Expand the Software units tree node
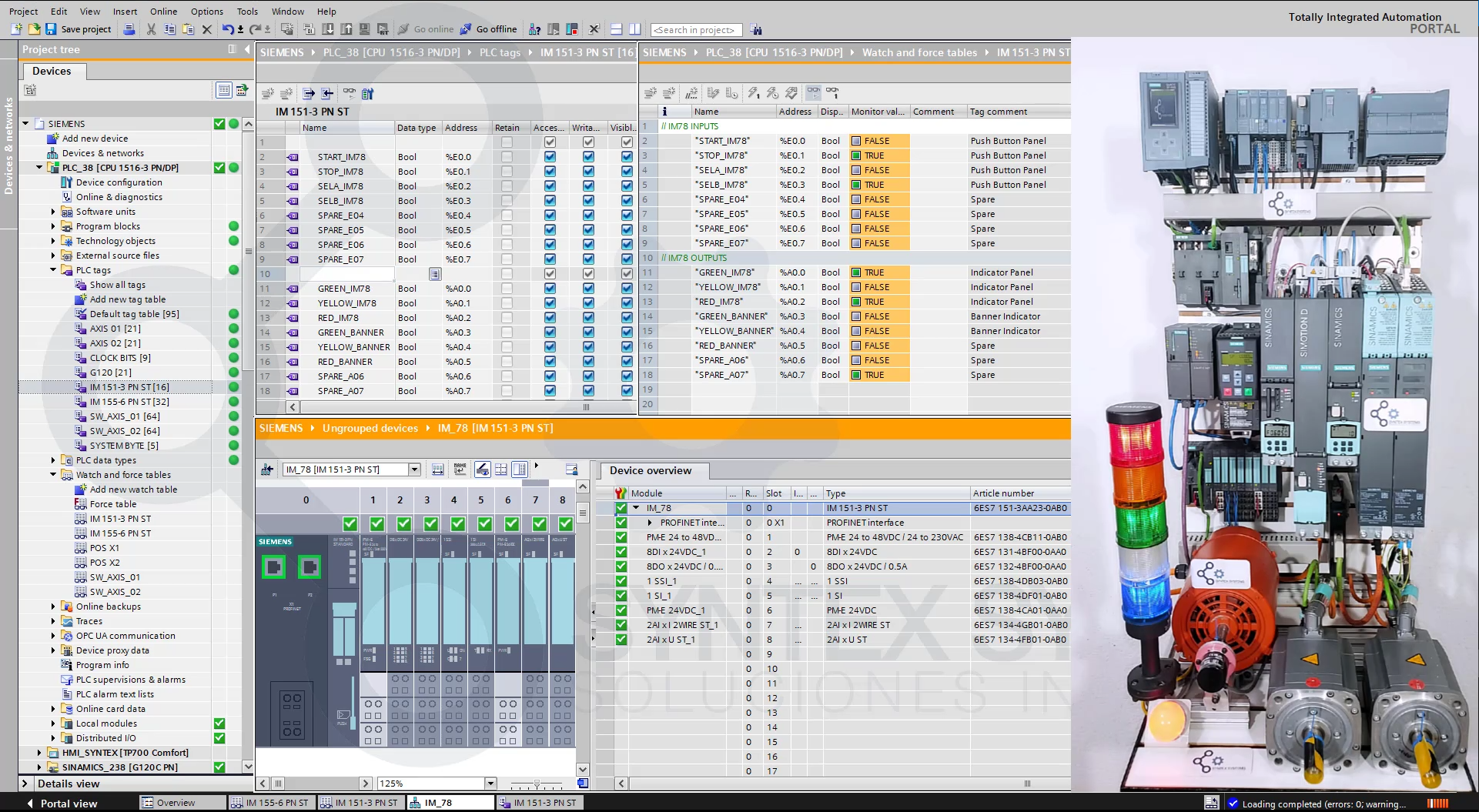Image resolution: width=1479 pixels, height=812 pixels. (53, 212)
